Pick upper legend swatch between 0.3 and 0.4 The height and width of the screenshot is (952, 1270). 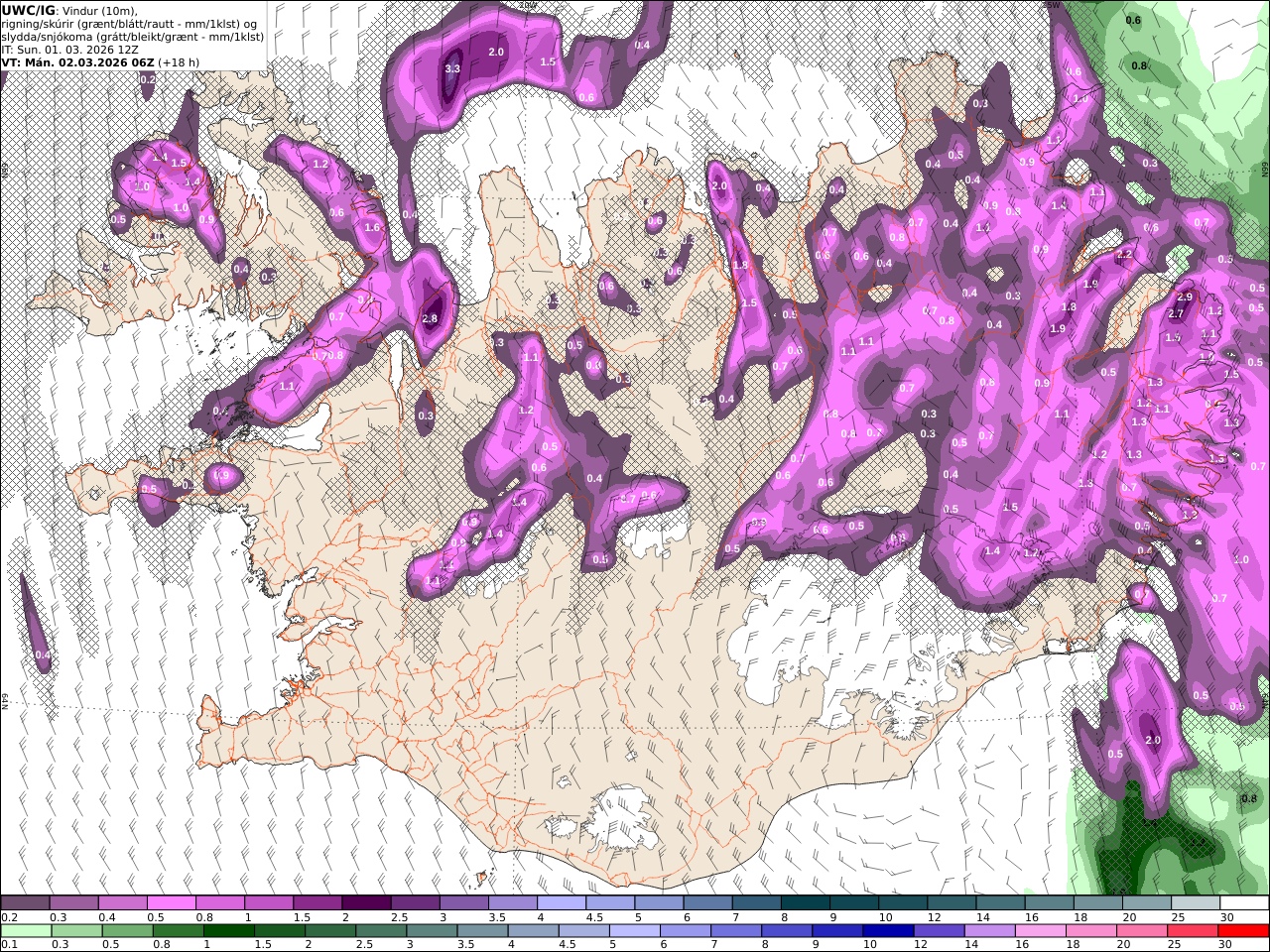tap(73, 902)
